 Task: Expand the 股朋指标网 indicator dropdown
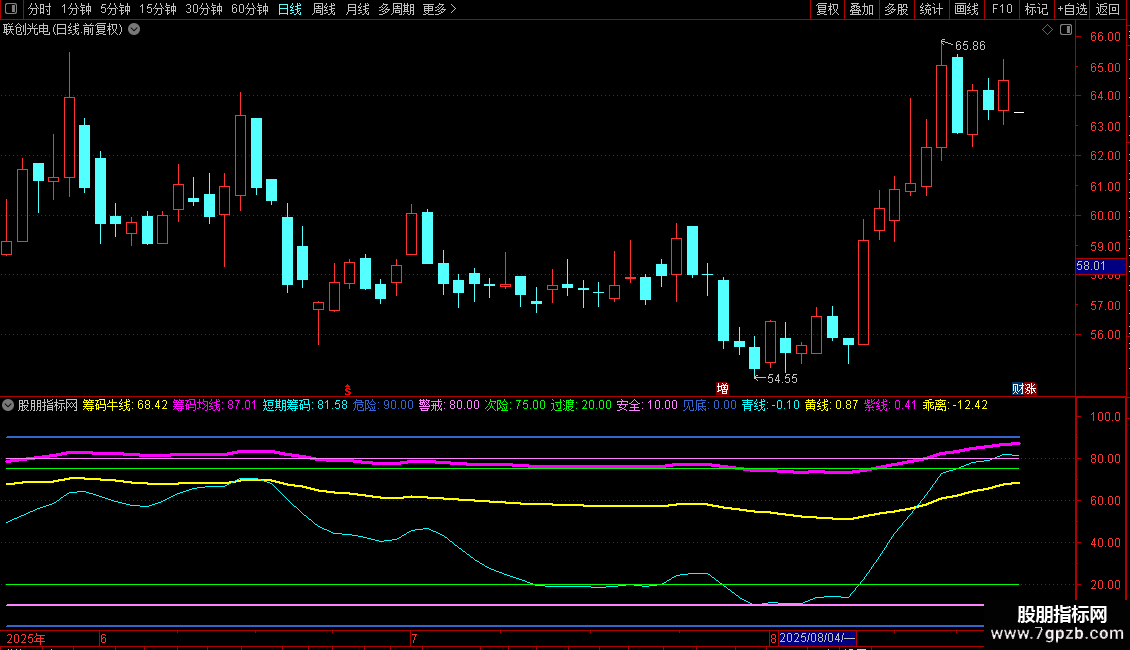pyautogui.click(x=9, y=405)
